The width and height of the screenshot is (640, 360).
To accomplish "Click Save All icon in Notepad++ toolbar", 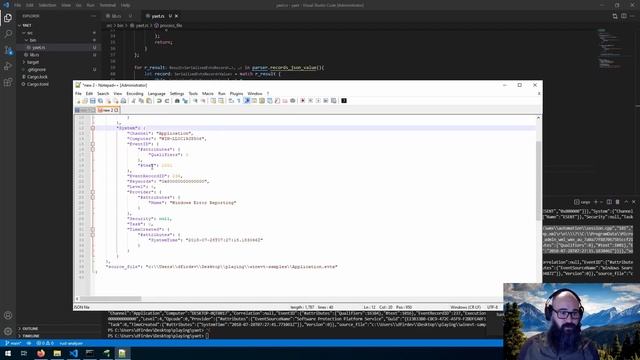I will (100, 101).
